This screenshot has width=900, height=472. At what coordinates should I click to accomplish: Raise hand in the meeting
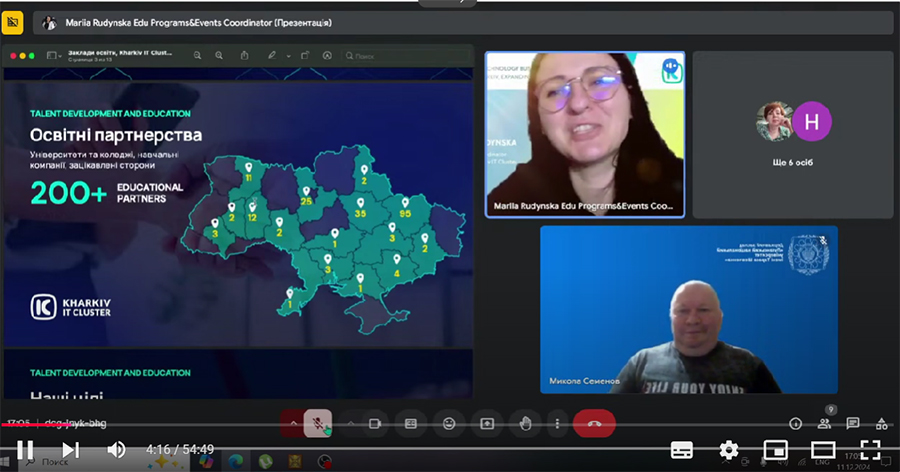[525, 424]
